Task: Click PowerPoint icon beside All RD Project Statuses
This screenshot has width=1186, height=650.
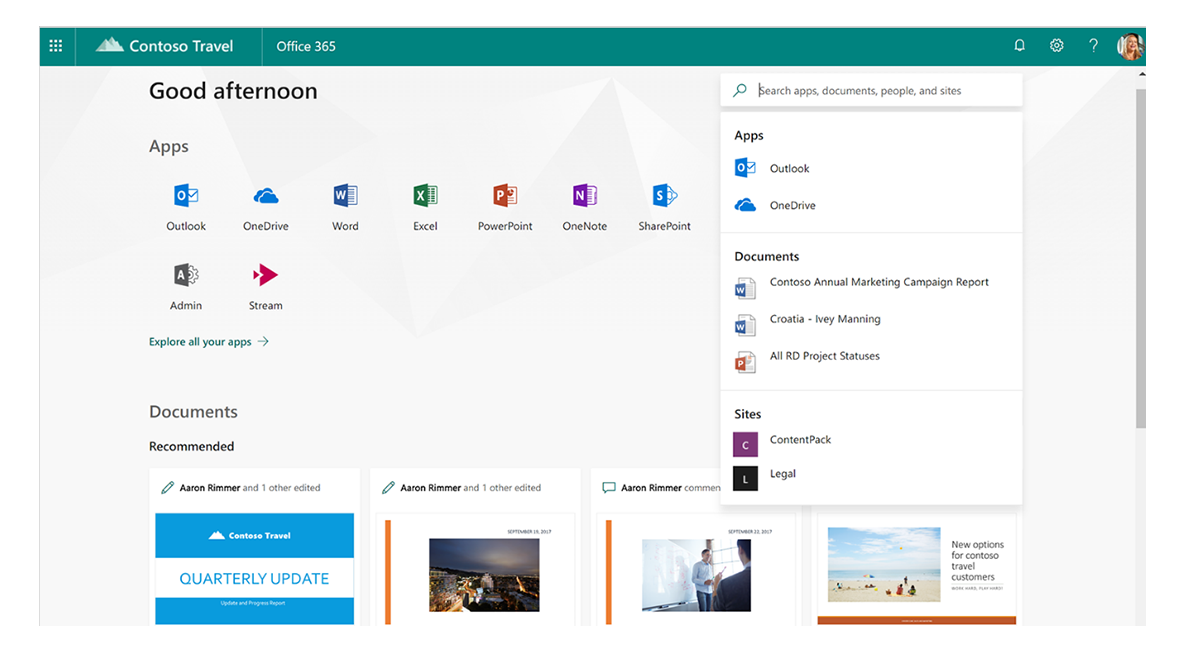Action: [x=745, y=362]
